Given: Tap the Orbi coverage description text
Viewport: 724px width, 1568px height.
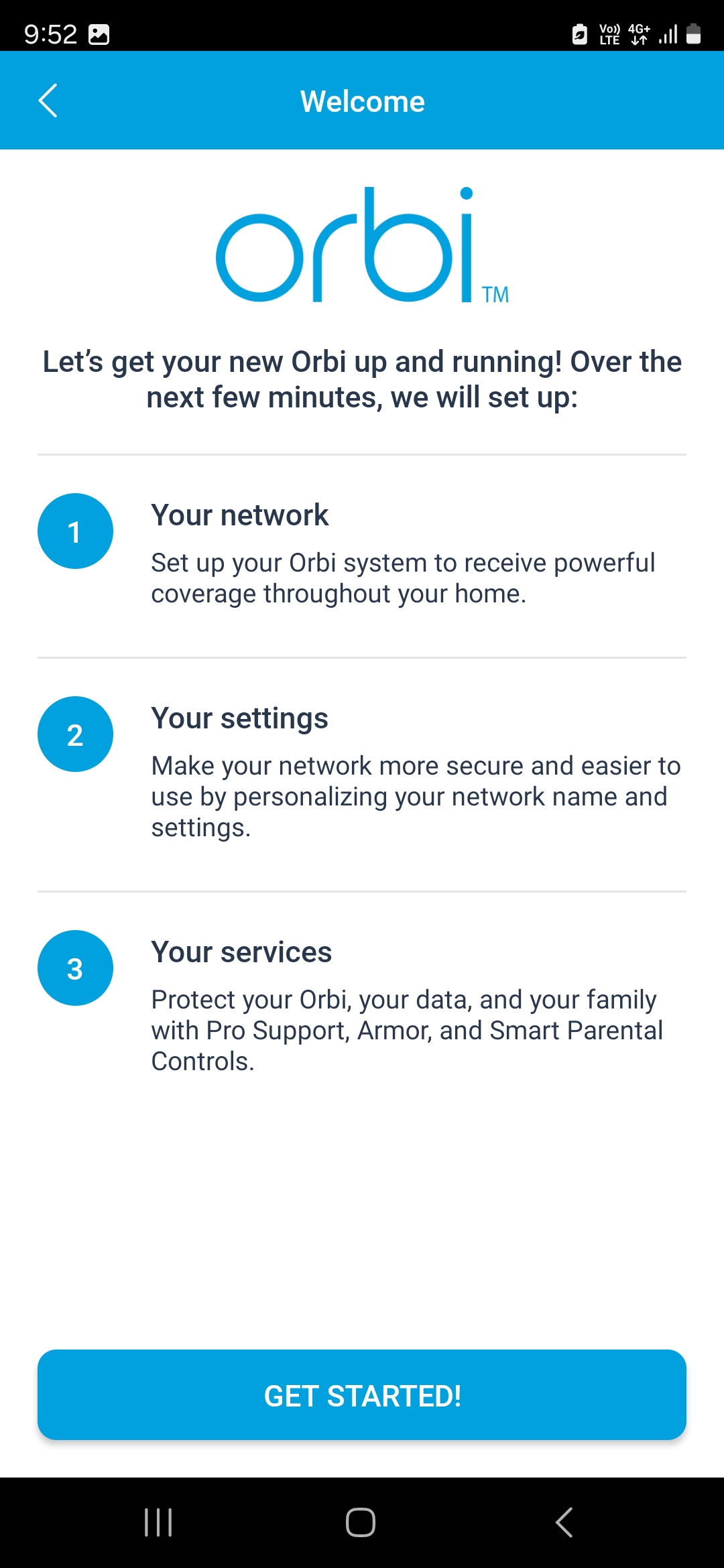Looking at the screenshot, I should [402, 578].
